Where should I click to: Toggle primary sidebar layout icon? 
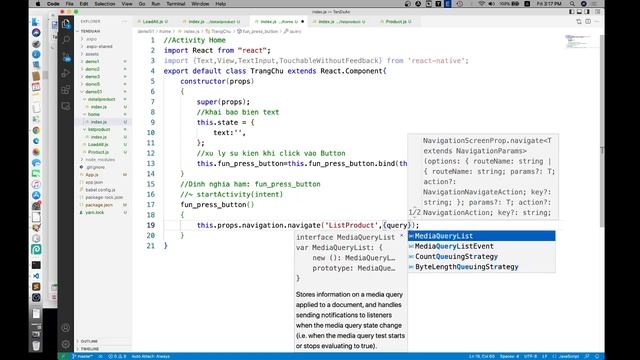click(x=571, y=12)
